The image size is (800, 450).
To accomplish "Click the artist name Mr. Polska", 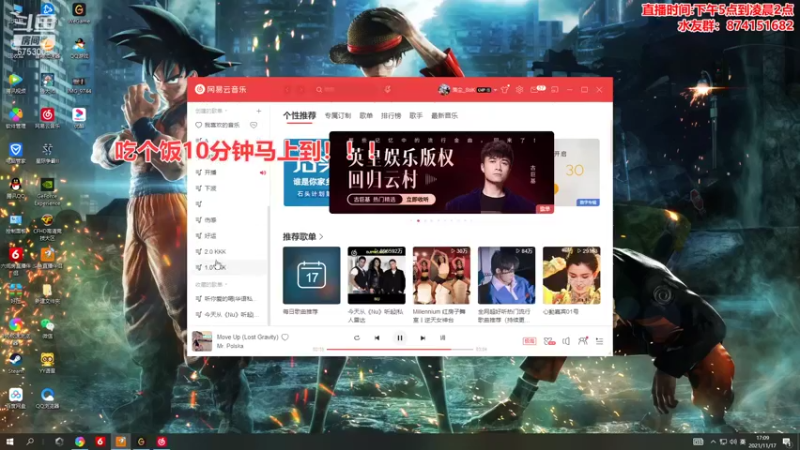I will [230, 346].
